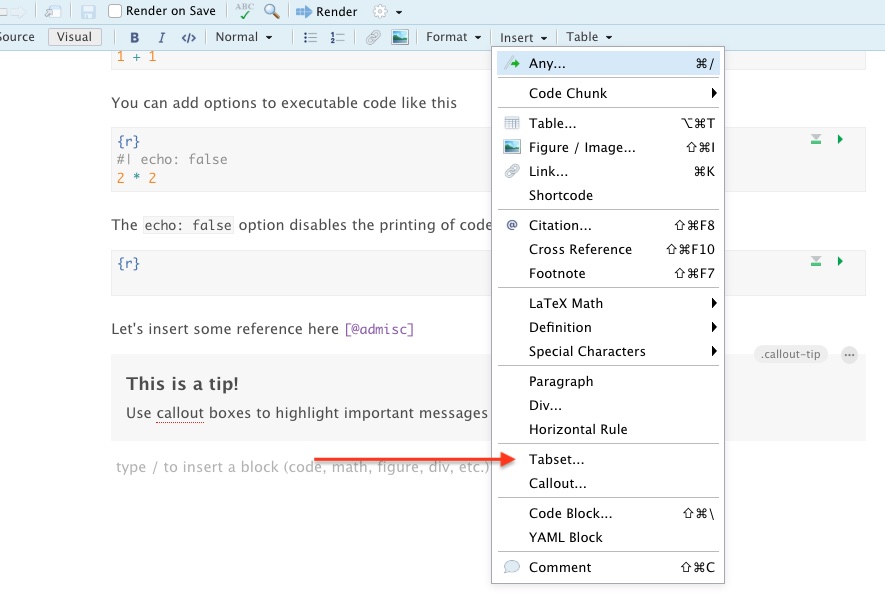
Task: Run chunks above the echo: false chunk
Action: pos(816,139)
